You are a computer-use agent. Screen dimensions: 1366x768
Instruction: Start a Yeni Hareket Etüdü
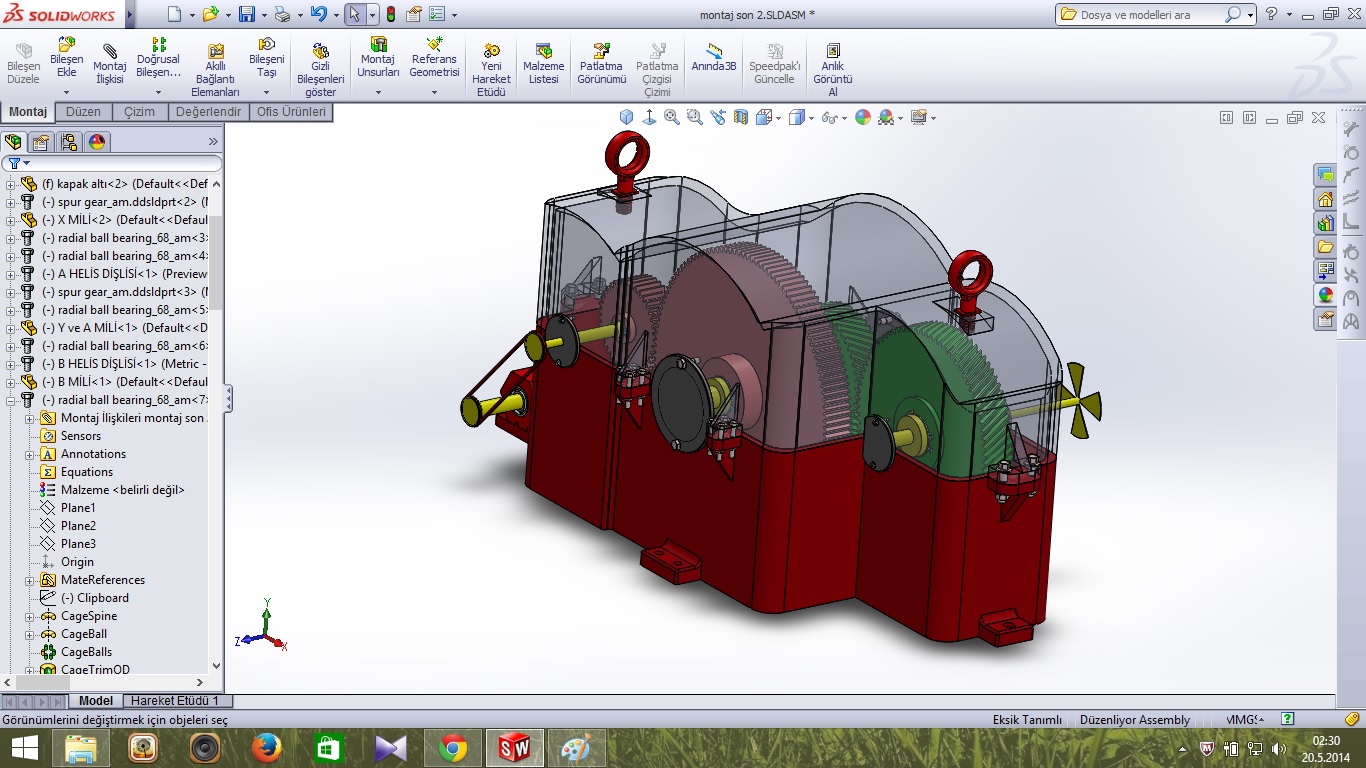click(491, 69)
